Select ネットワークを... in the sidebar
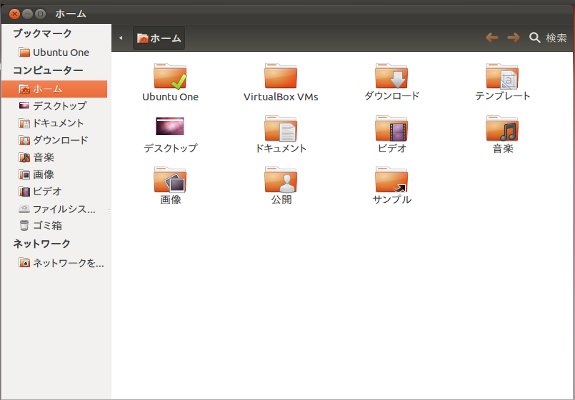 tap(61, 263)
